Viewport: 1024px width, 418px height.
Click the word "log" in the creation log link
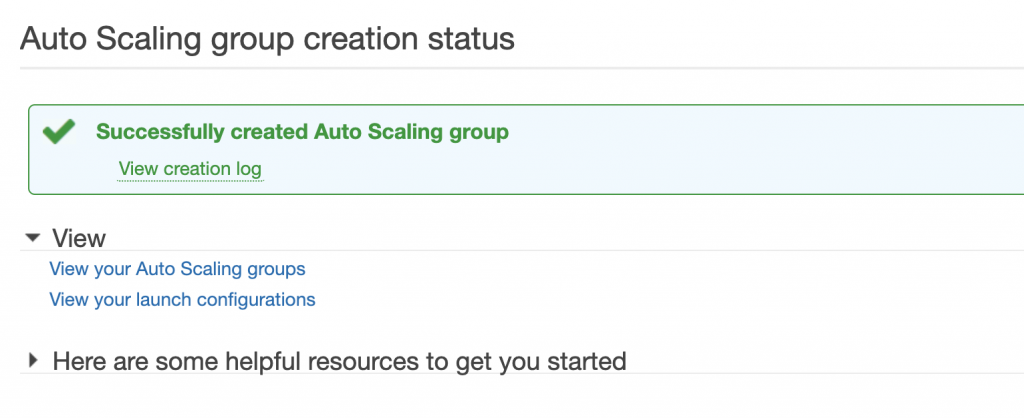(x=249, y=168)
